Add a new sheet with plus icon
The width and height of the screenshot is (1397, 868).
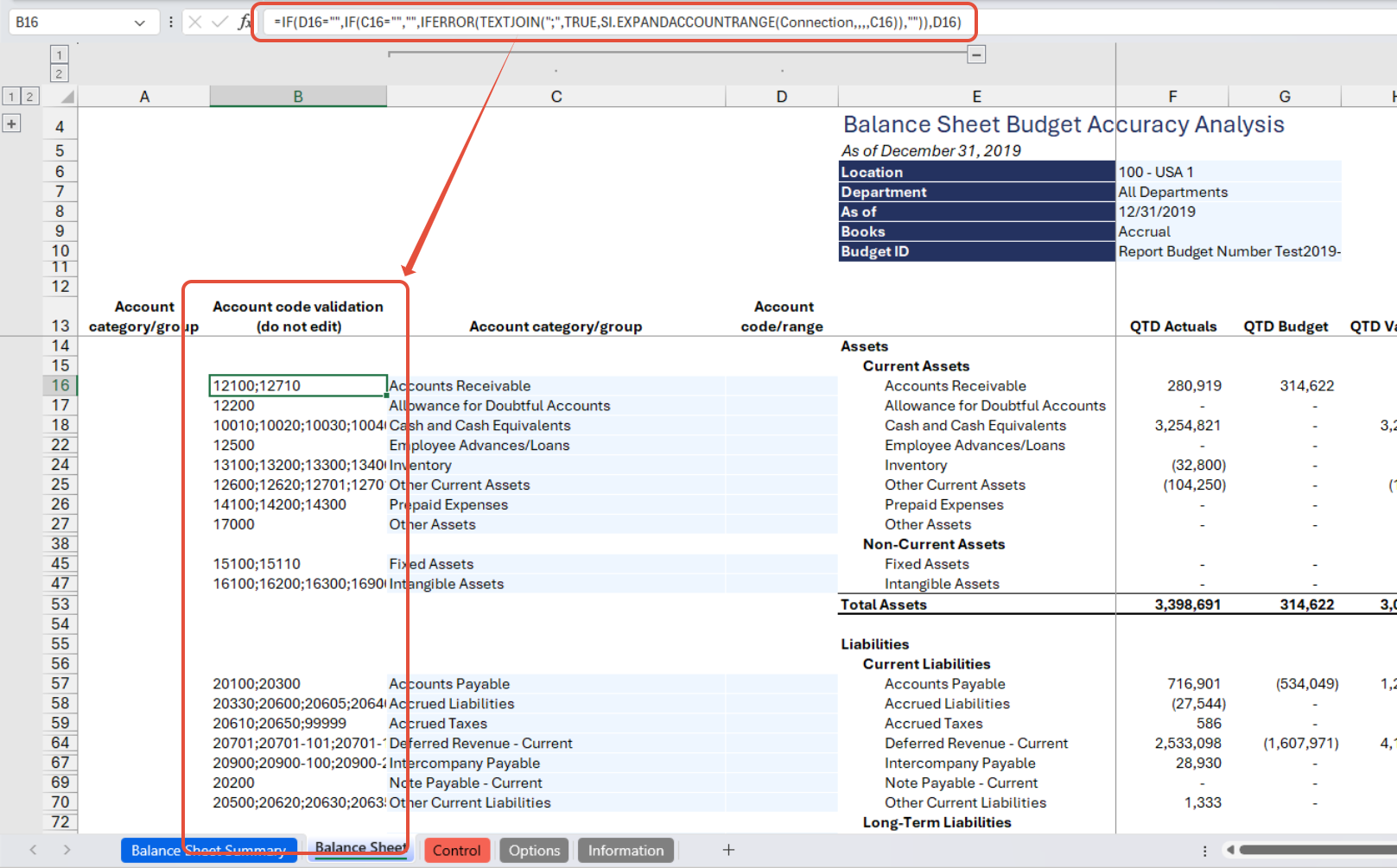click(x=728, y=850)
